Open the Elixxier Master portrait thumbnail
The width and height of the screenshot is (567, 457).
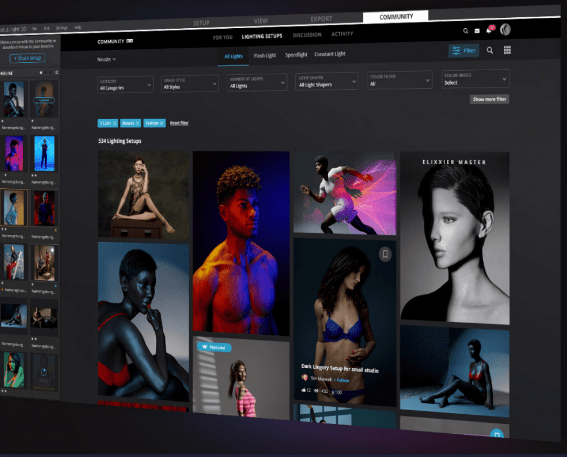pos(455,238)
